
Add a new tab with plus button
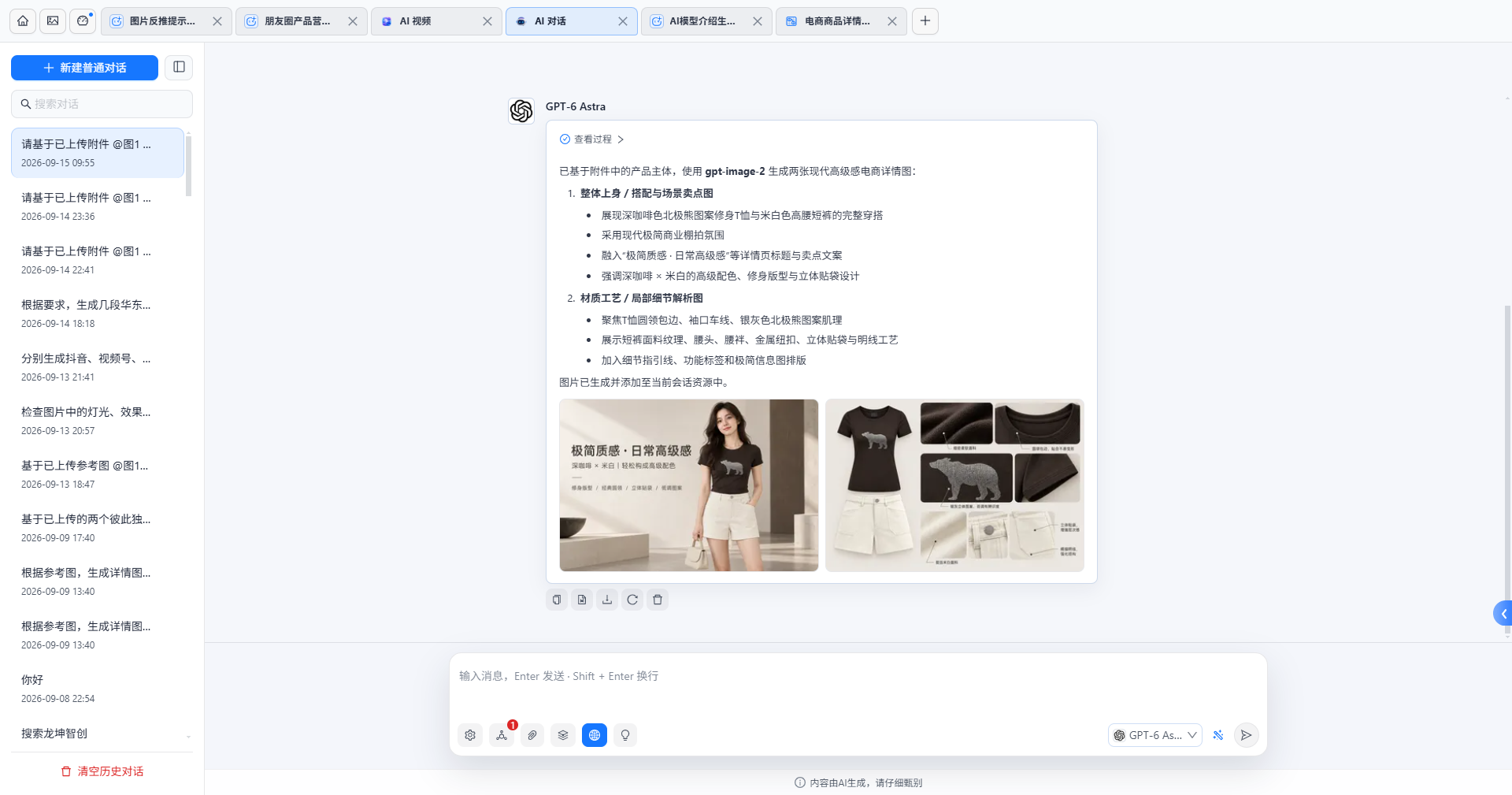(925, 21)
